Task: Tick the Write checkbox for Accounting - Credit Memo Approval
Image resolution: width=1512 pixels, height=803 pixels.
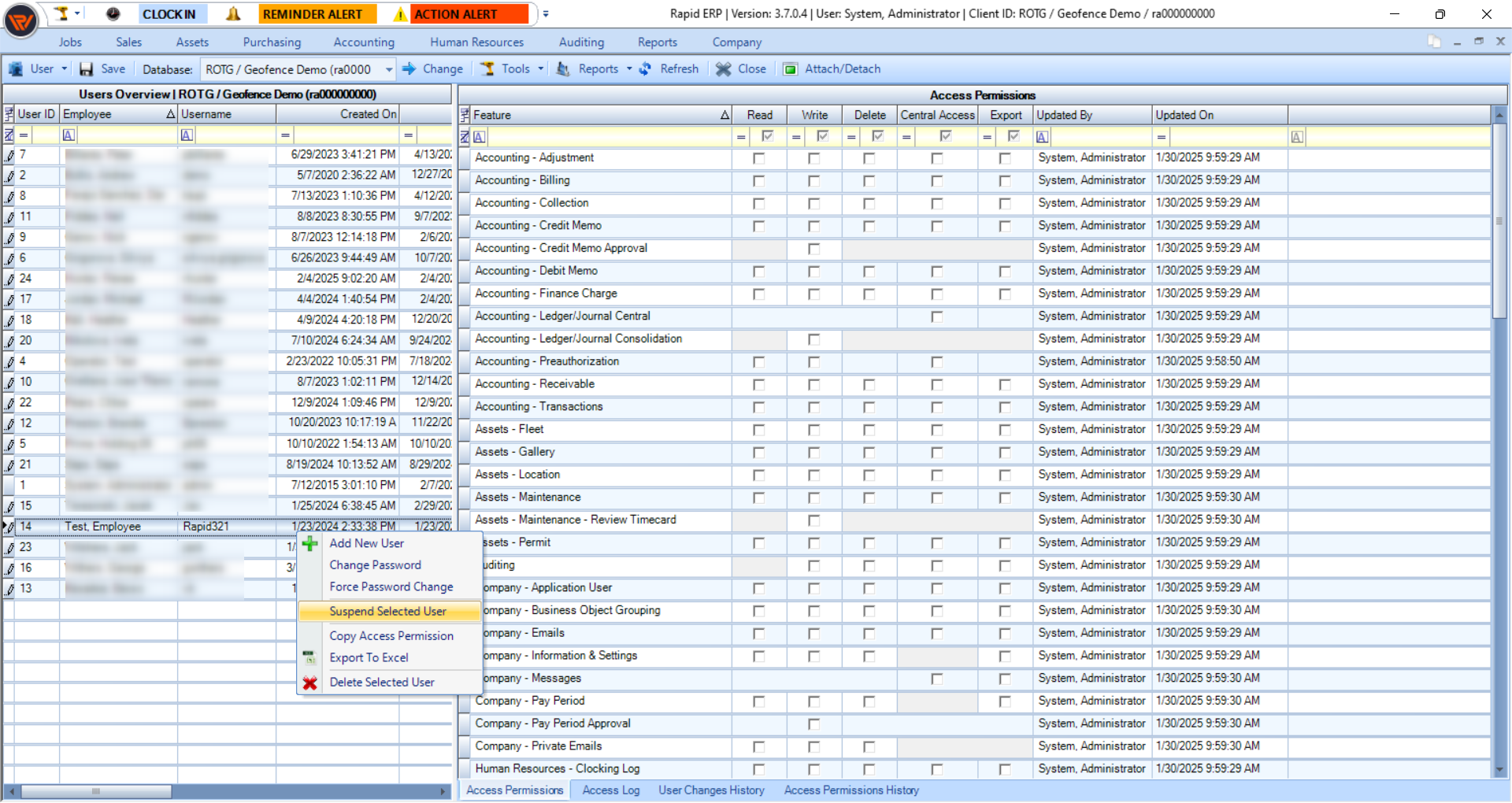Action: click(x=813, y=249)
